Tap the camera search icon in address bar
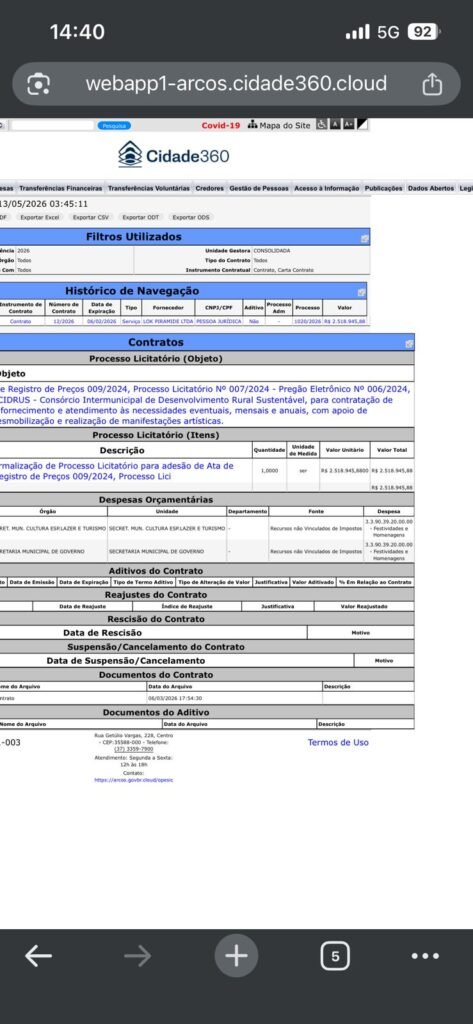Image resolution: width=473 pixels, height=1024 pixels. [x=39, y=84]
